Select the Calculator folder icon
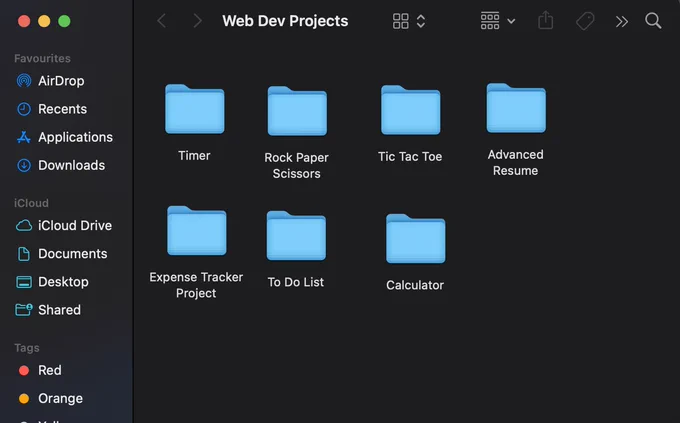680x423 pixels. coord(415,238)
